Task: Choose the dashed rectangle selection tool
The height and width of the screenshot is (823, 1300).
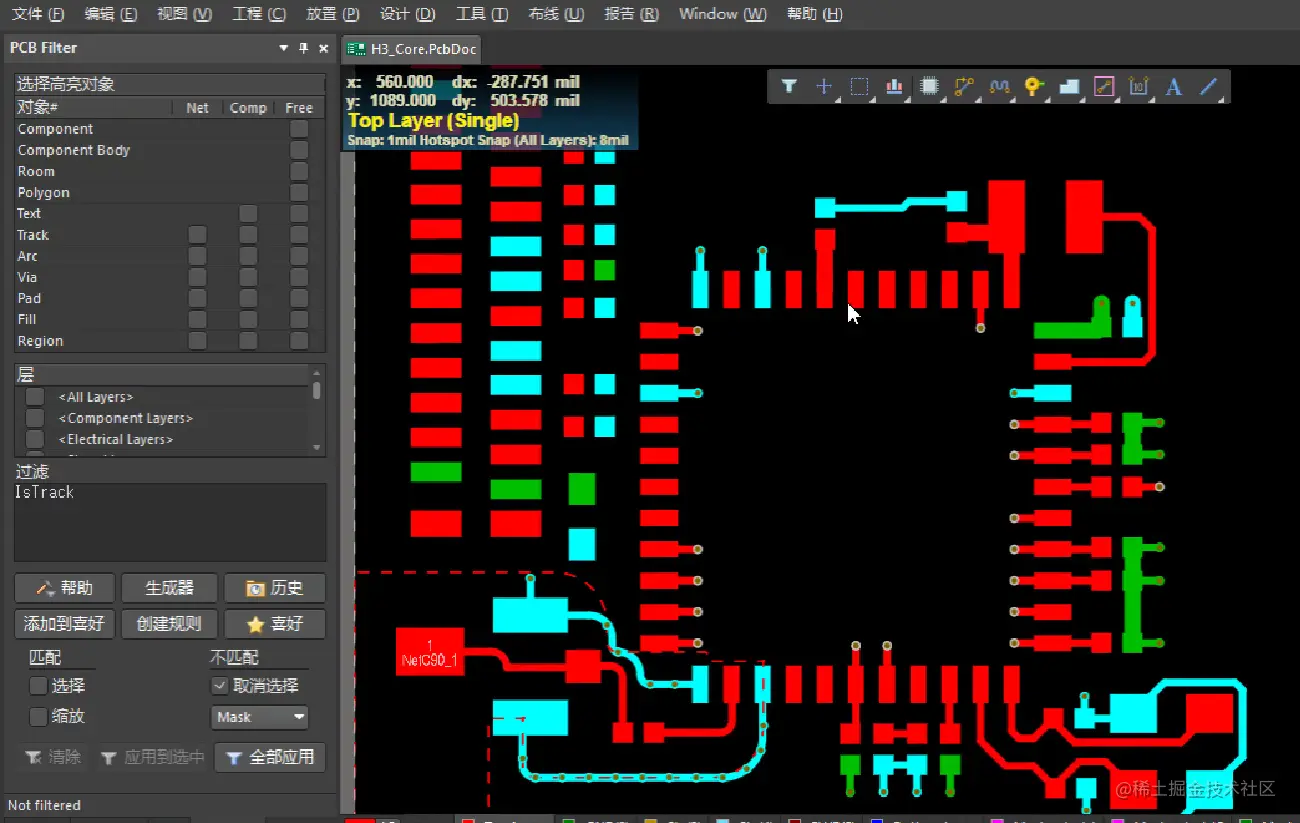Action: 859,87
